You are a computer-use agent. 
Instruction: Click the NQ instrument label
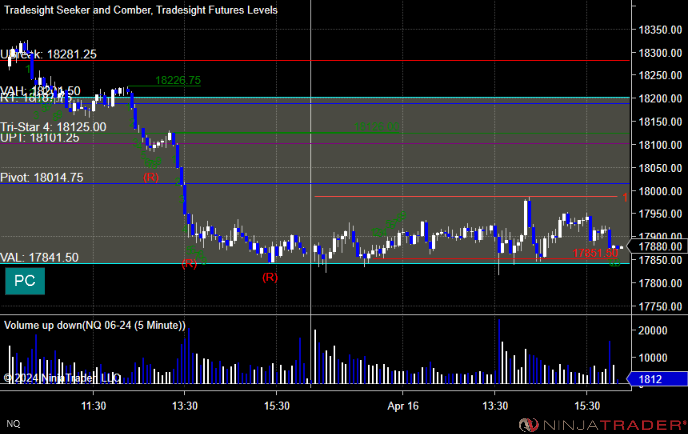[x=13, y=423]
